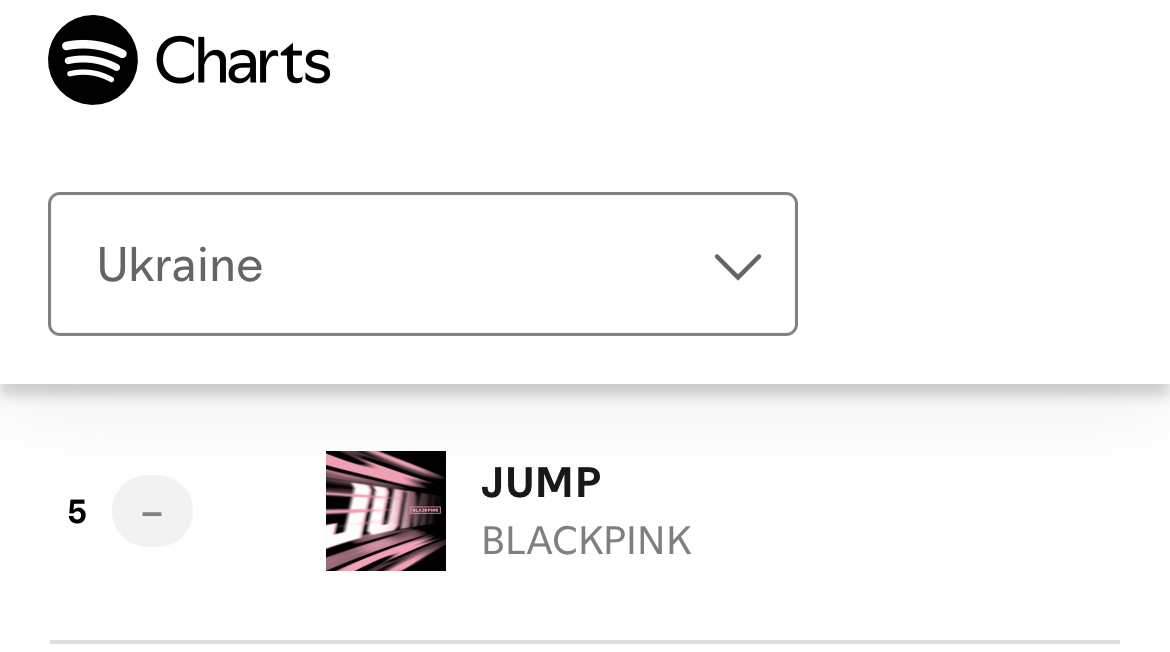
Task: Click the JUMP album cover thumbnail
Action: (x=386, y=511)
